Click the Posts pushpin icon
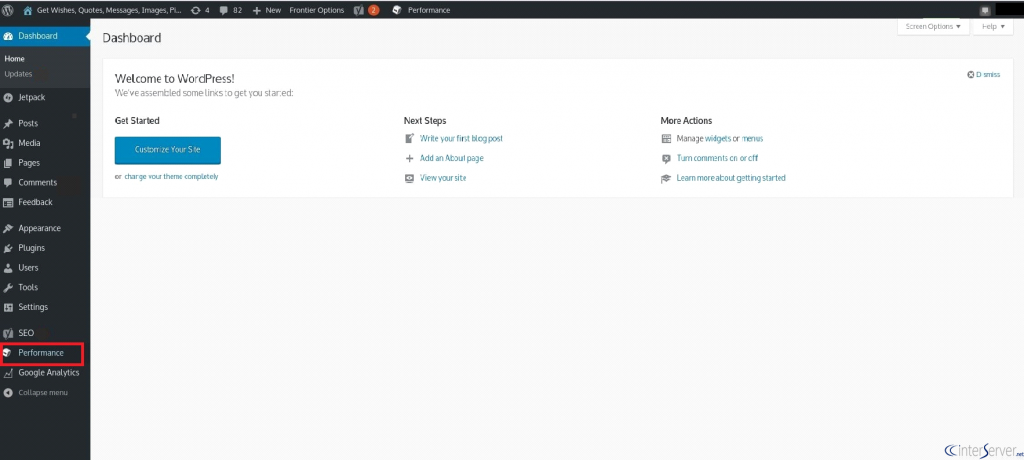1024x460 pixels. pyautogui.click(x=8, y=123)
